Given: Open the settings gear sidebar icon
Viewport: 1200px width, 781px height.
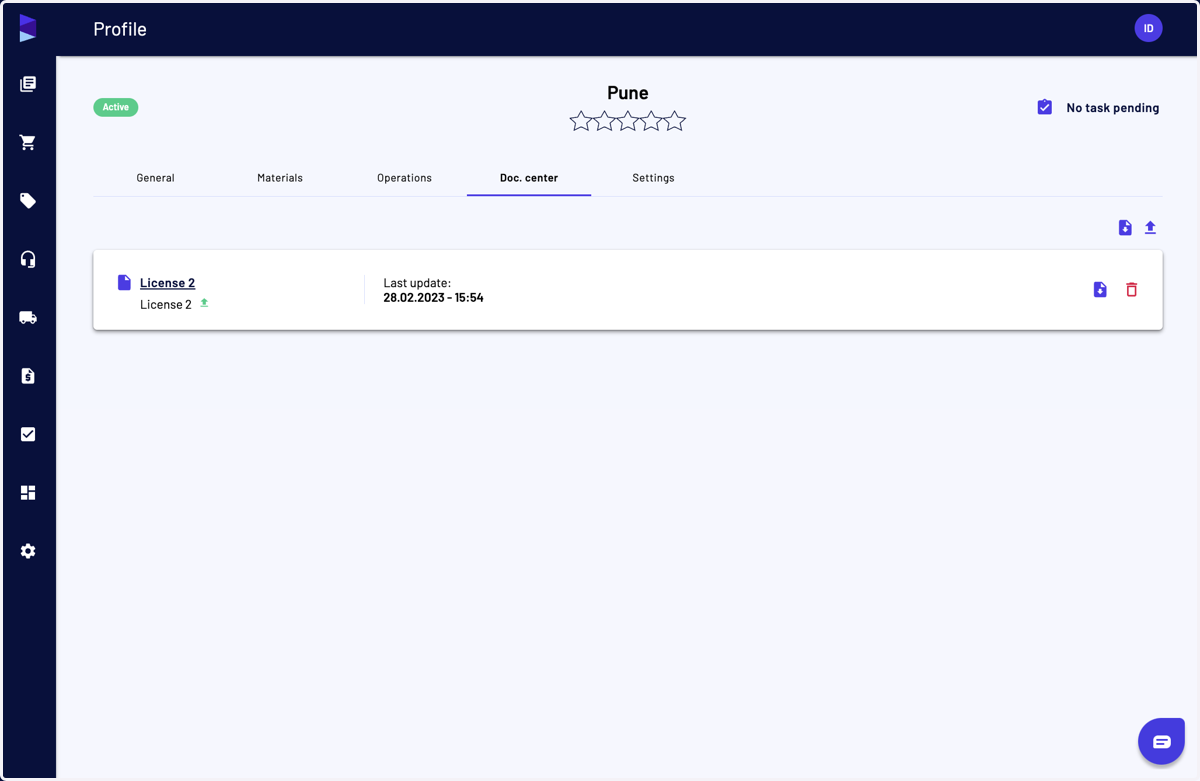Looking at the screenshot, I should point(28,551).
